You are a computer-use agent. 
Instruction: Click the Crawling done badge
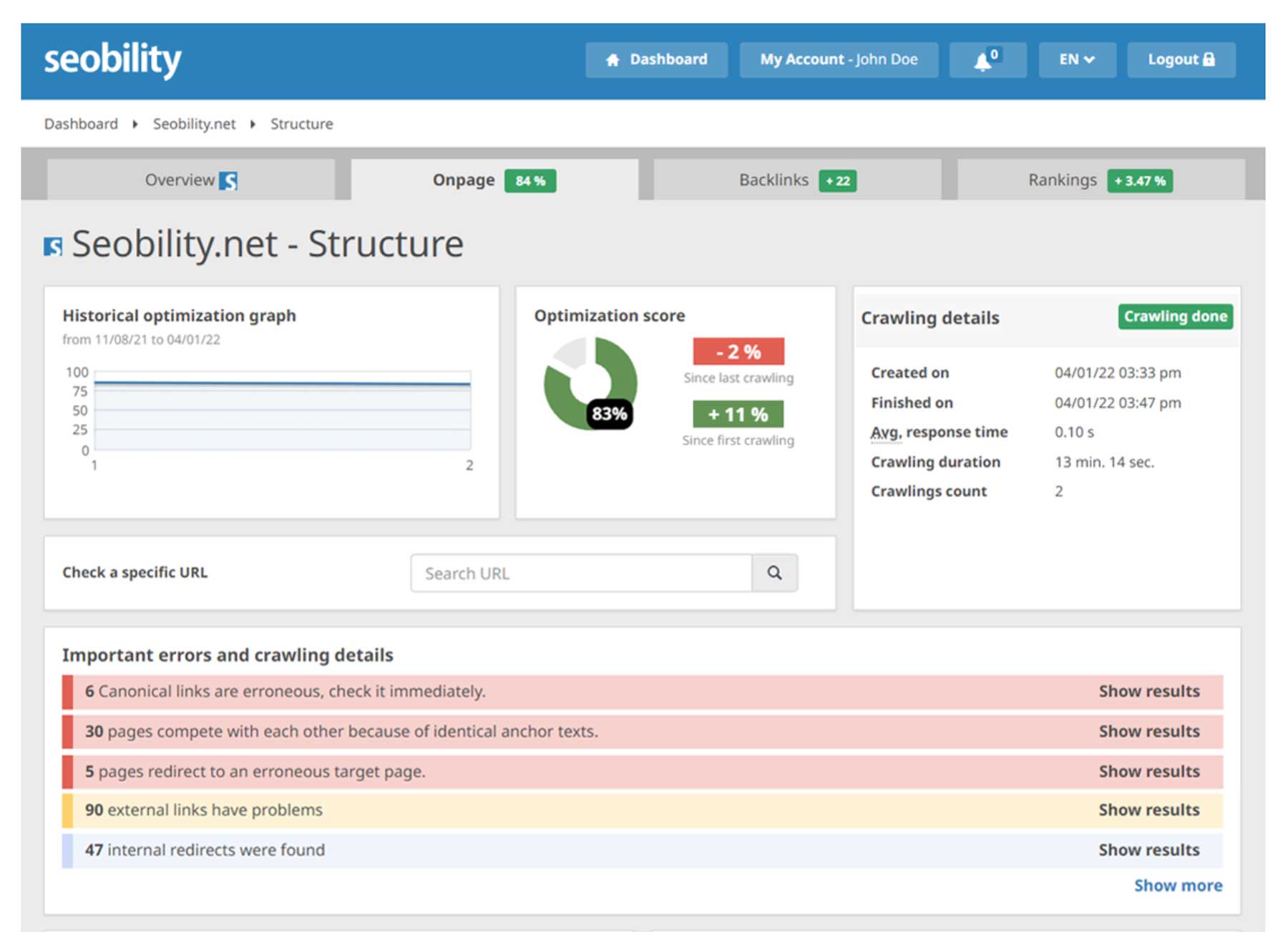pos(1174,316)
